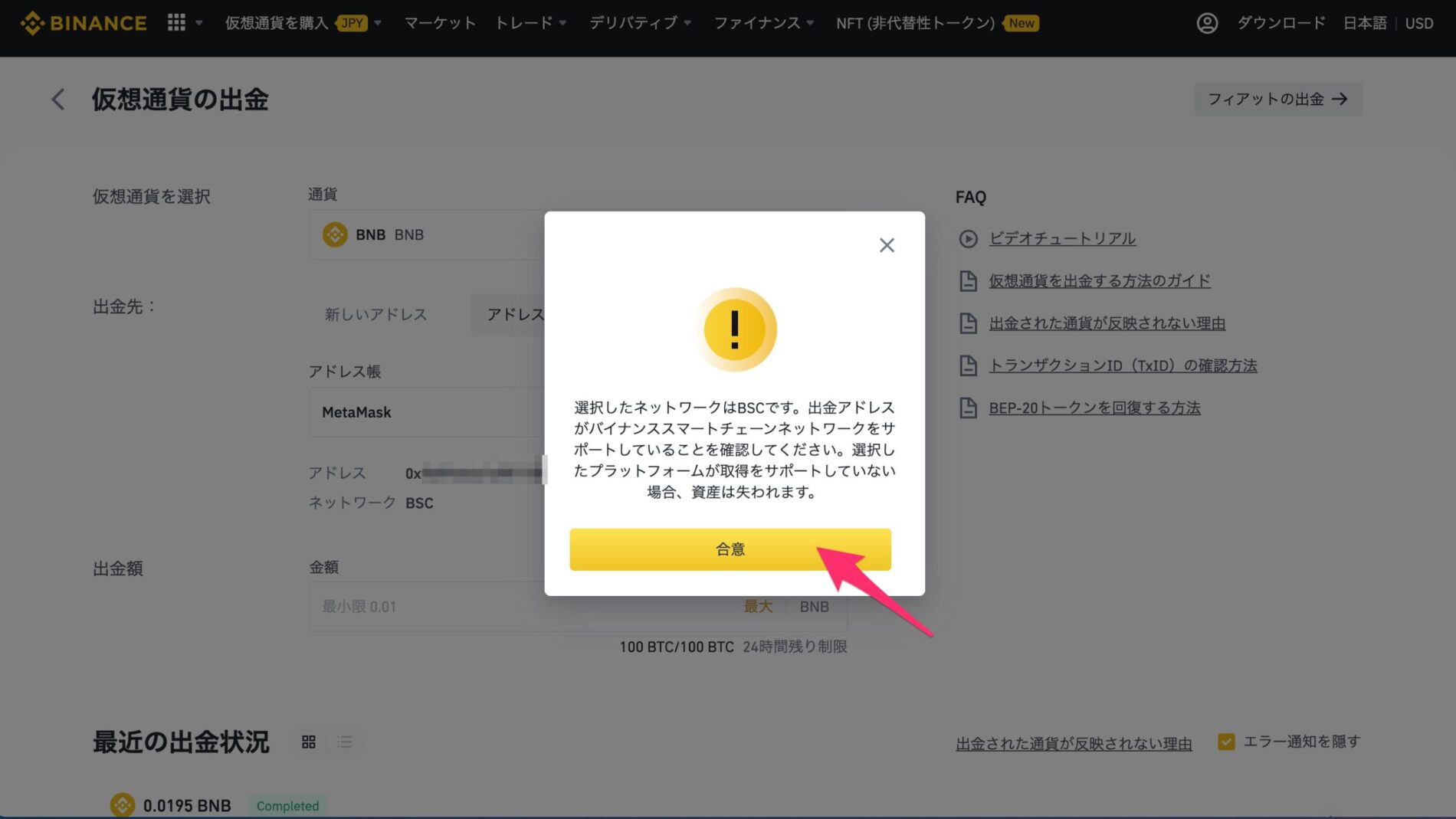Toggle the エラー通知を隠す checkbox

(x=1226, y=742)
